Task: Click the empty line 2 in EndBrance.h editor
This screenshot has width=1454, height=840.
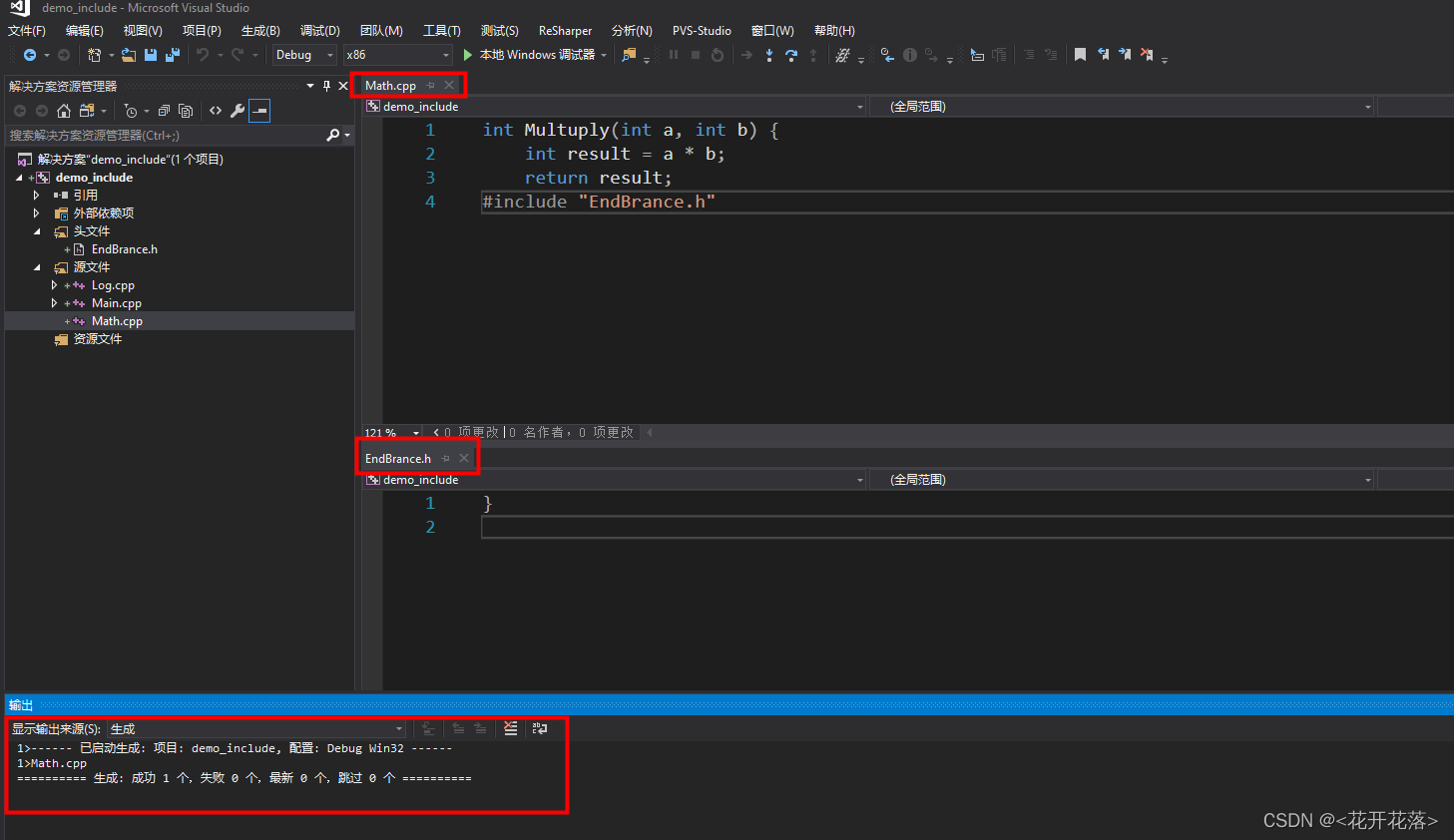Action: tap(966, 527)
